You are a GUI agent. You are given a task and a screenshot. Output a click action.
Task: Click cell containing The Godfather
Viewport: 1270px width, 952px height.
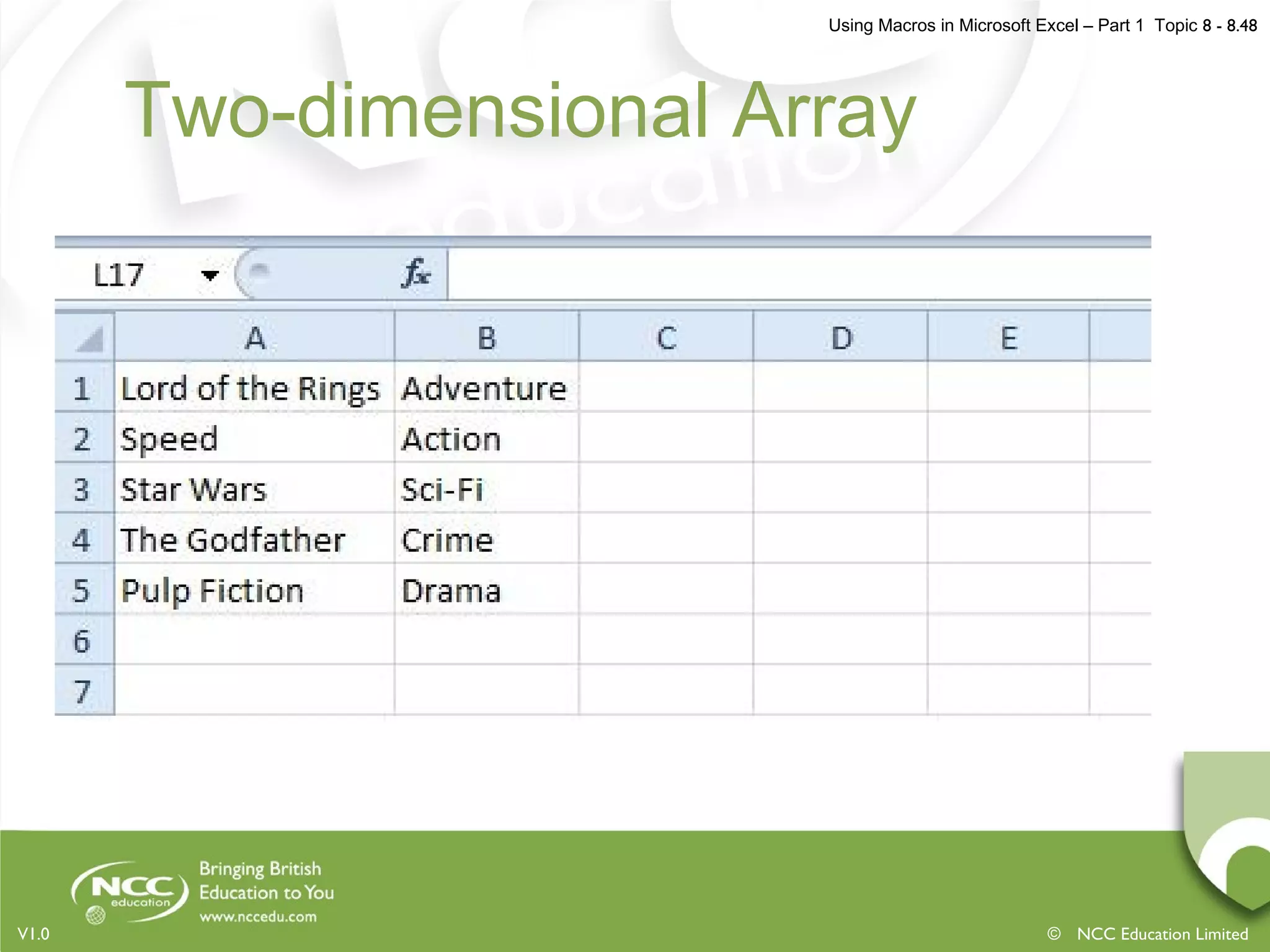[x=255, y=539]
